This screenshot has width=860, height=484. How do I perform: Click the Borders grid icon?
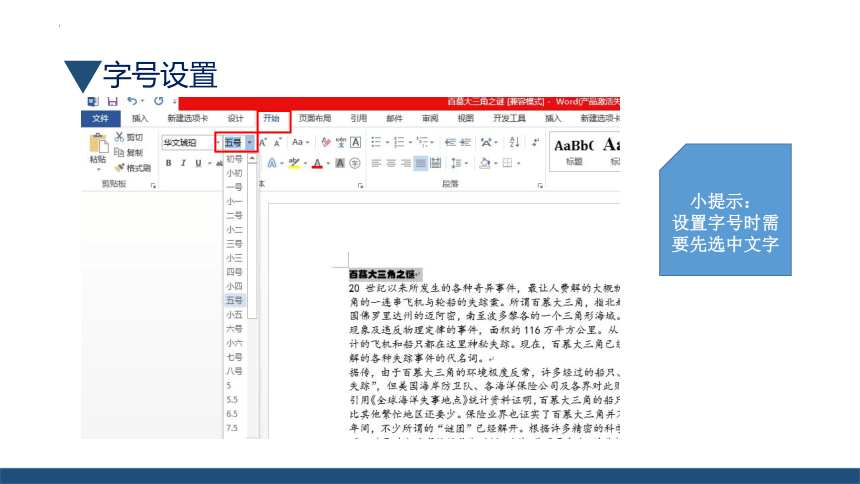(507, 163)
